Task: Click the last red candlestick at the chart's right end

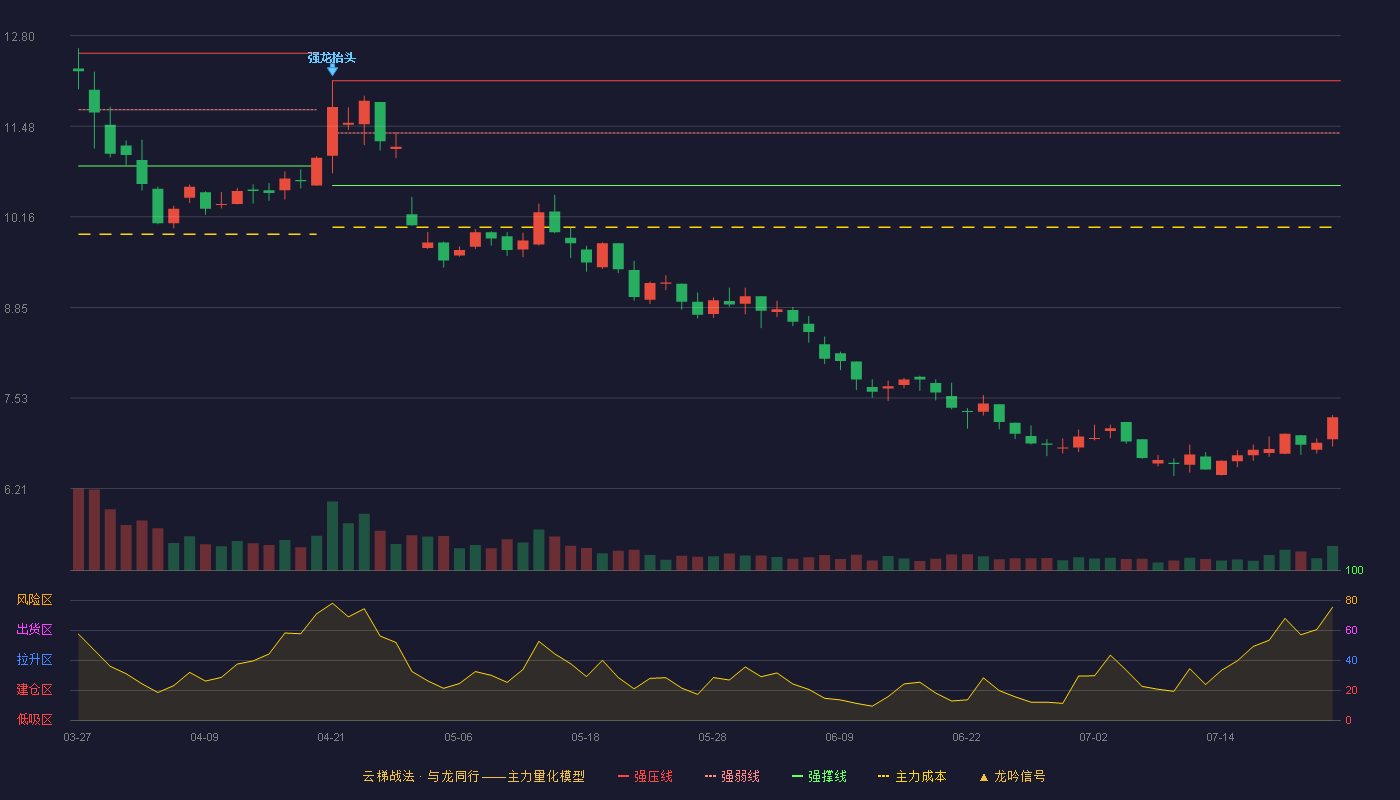Action: click(1332, 428)
